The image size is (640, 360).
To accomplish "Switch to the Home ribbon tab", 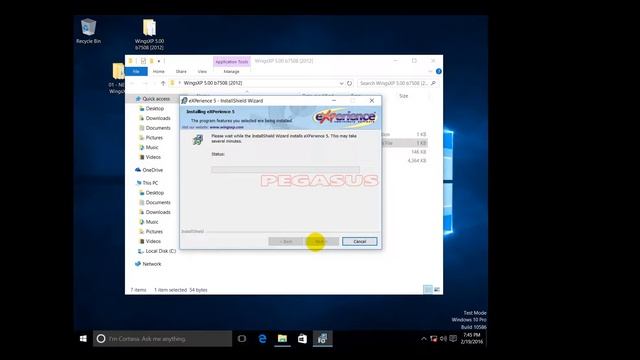I will 158,71.
